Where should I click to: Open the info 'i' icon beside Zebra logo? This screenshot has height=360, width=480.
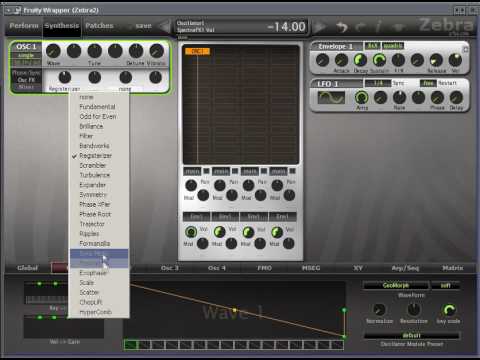[x=379, y=27]
